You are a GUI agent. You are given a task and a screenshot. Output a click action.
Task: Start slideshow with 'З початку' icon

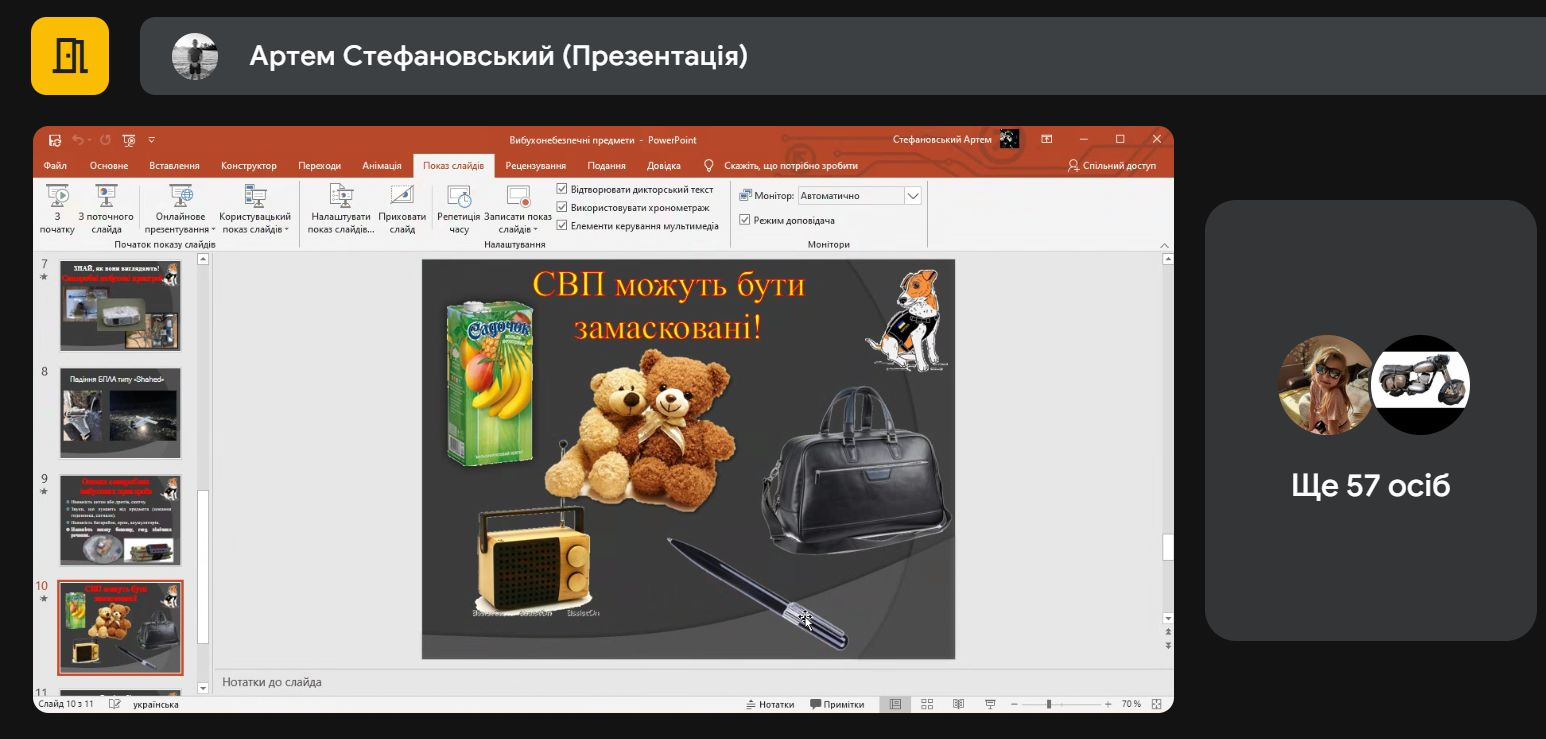click(57, 209)
